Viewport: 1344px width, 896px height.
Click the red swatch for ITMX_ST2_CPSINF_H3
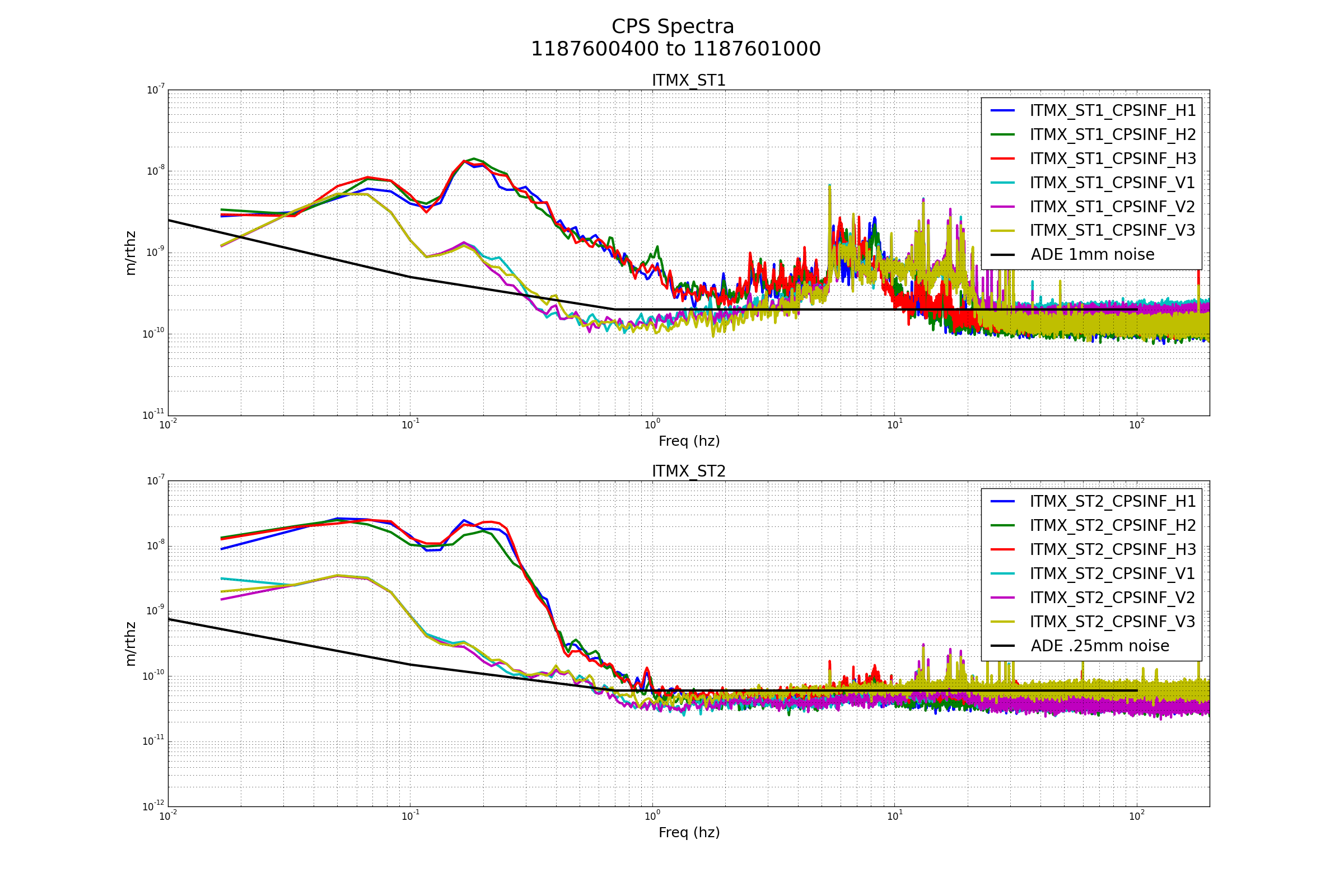1002,549
